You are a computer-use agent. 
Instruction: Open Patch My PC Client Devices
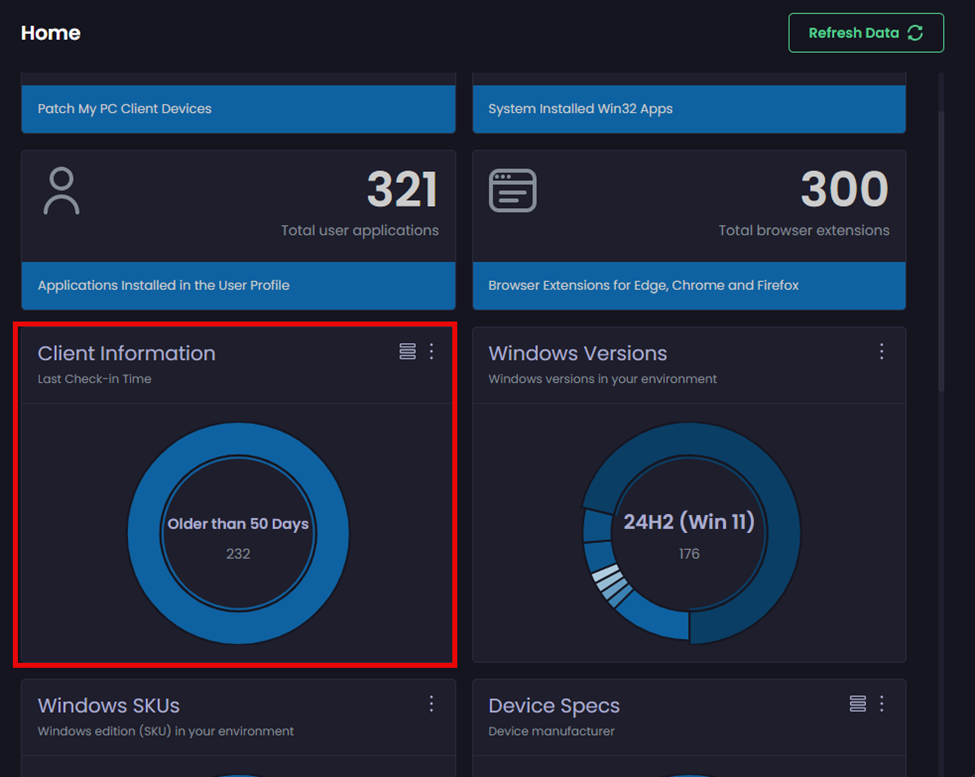[238, 109]
